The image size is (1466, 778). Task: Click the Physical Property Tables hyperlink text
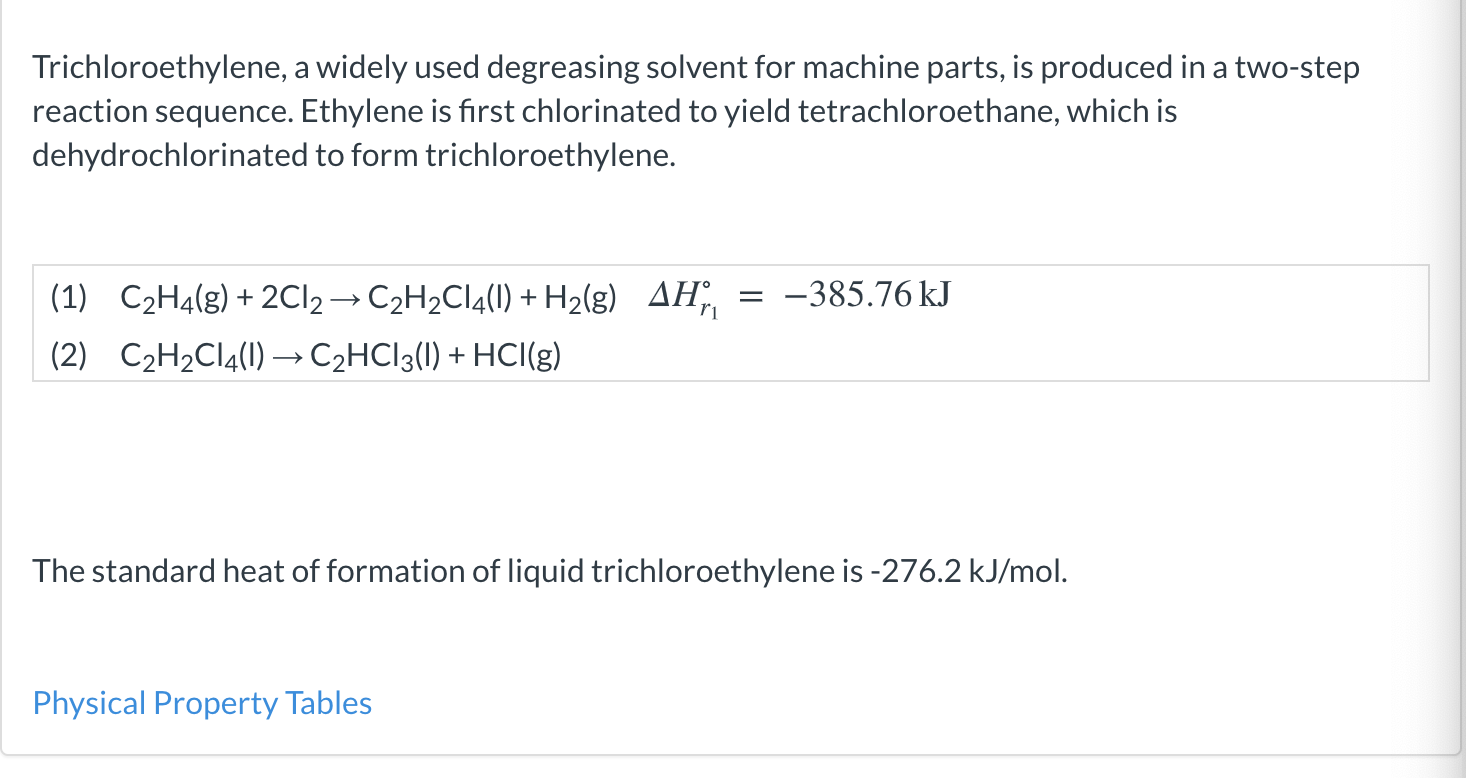pos(200,703)
